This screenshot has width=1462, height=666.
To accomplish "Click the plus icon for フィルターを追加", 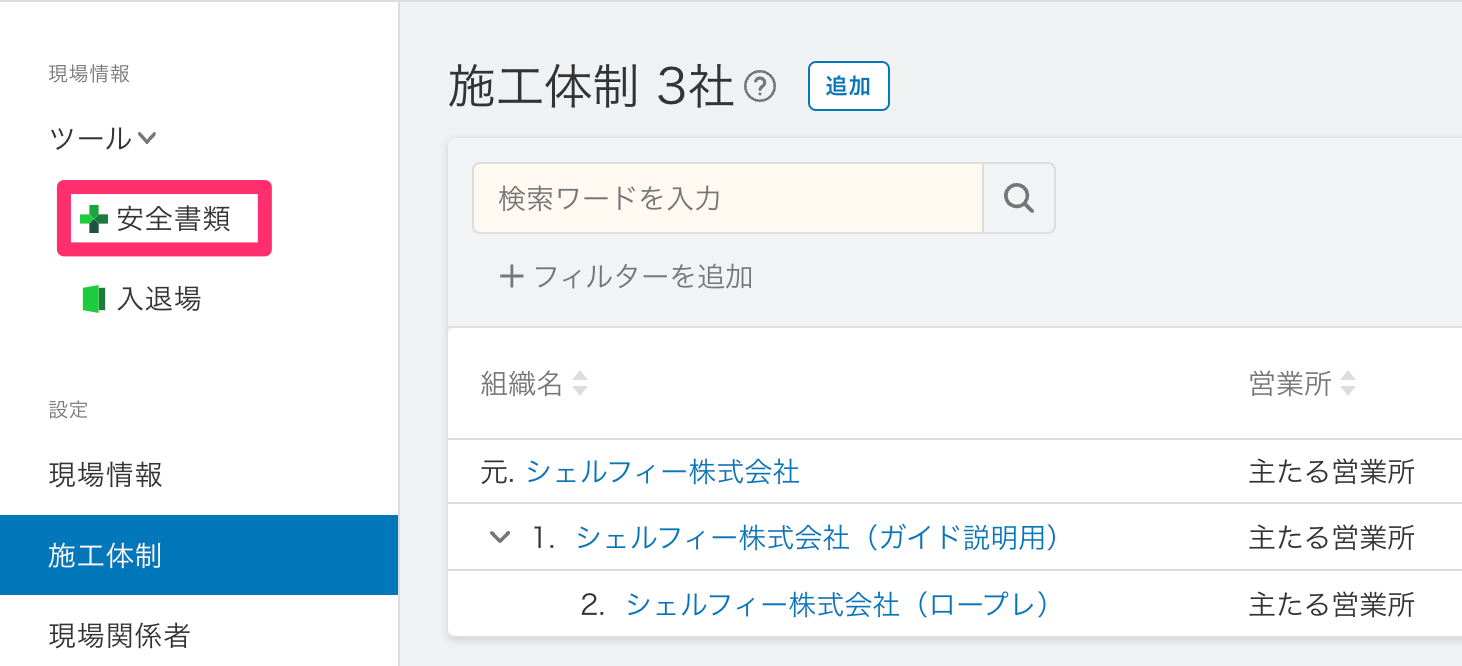I will pos(511,276).
